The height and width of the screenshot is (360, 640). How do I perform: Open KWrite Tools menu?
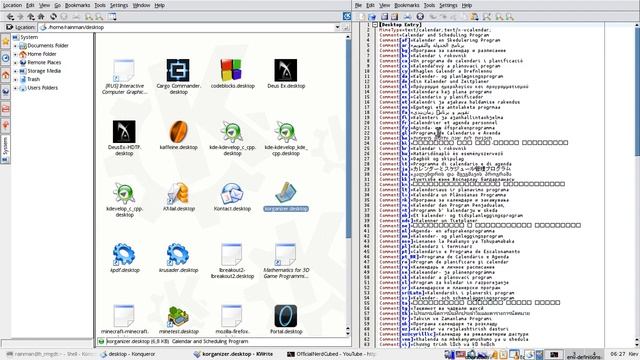429,5
